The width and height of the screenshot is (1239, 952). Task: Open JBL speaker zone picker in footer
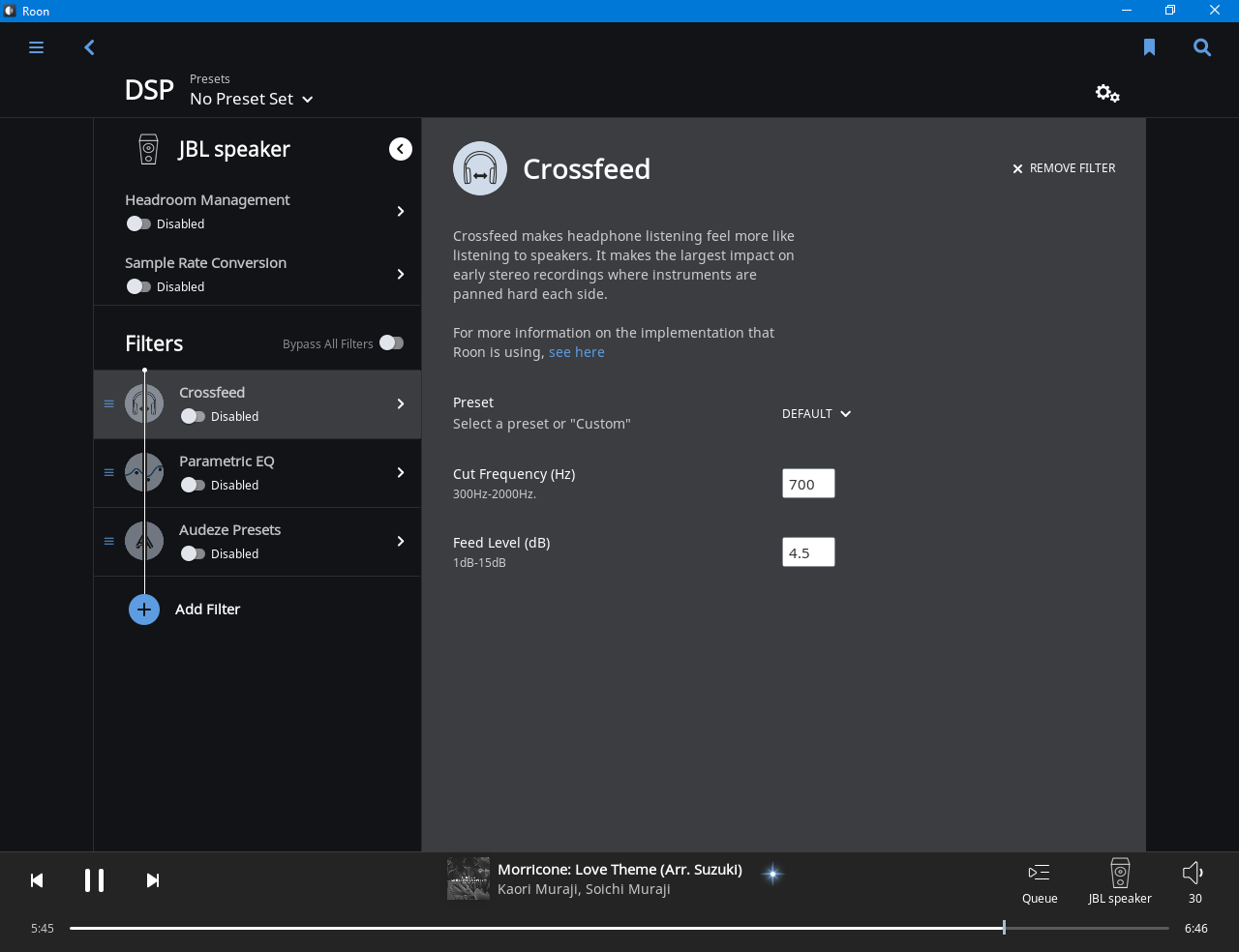[x=1120, y=882]
